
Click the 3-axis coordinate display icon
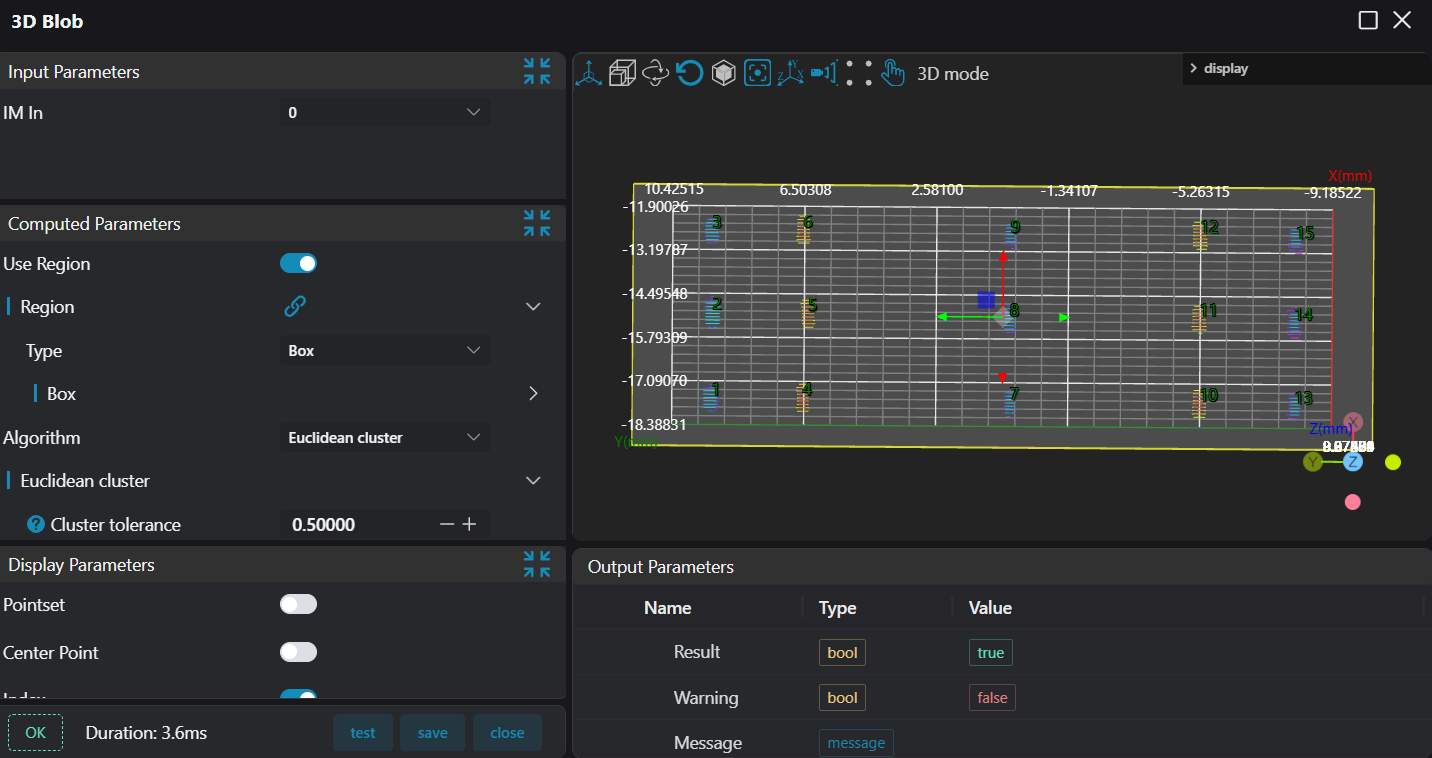pyautogui.click(x=588, y=73)
